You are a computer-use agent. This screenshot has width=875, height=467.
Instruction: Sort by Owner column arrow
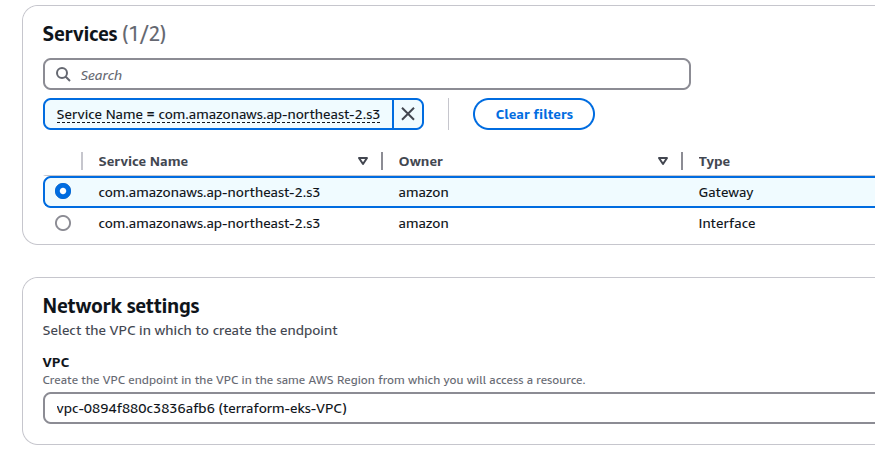click(x=663, y=161)
